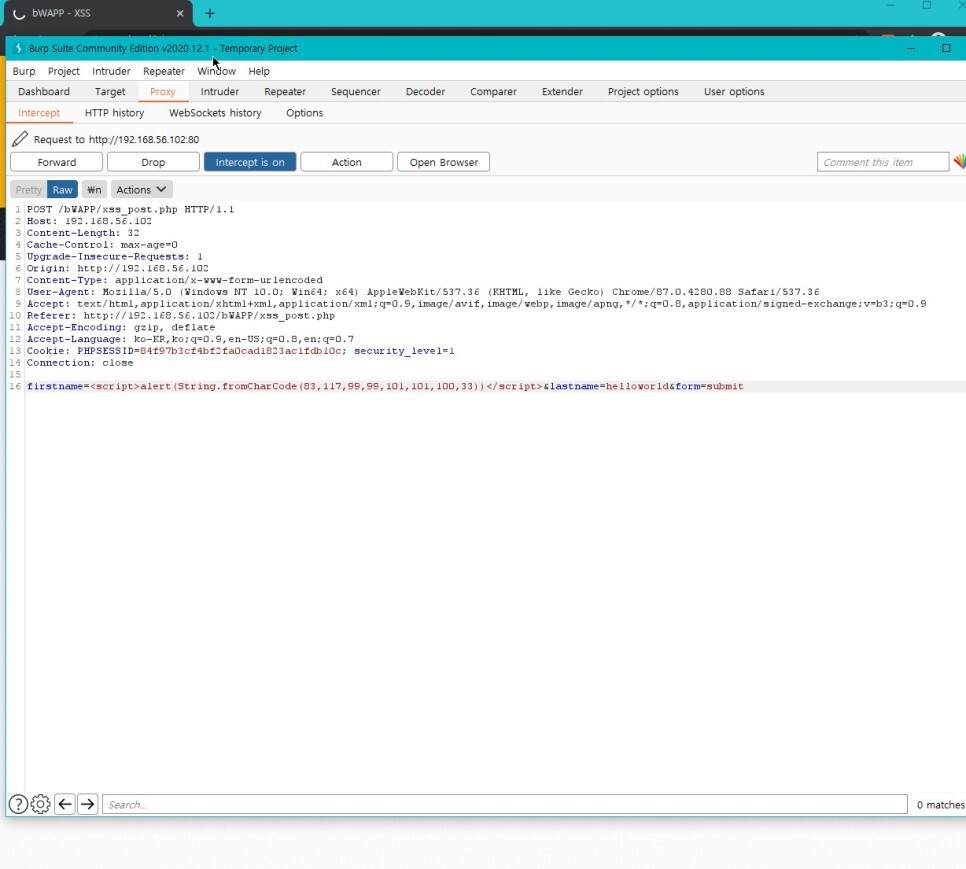The height and width of the screenshot is (869, 966).
Task: Click the Content-Length: 32 header
Action: (x=83, y=233)
